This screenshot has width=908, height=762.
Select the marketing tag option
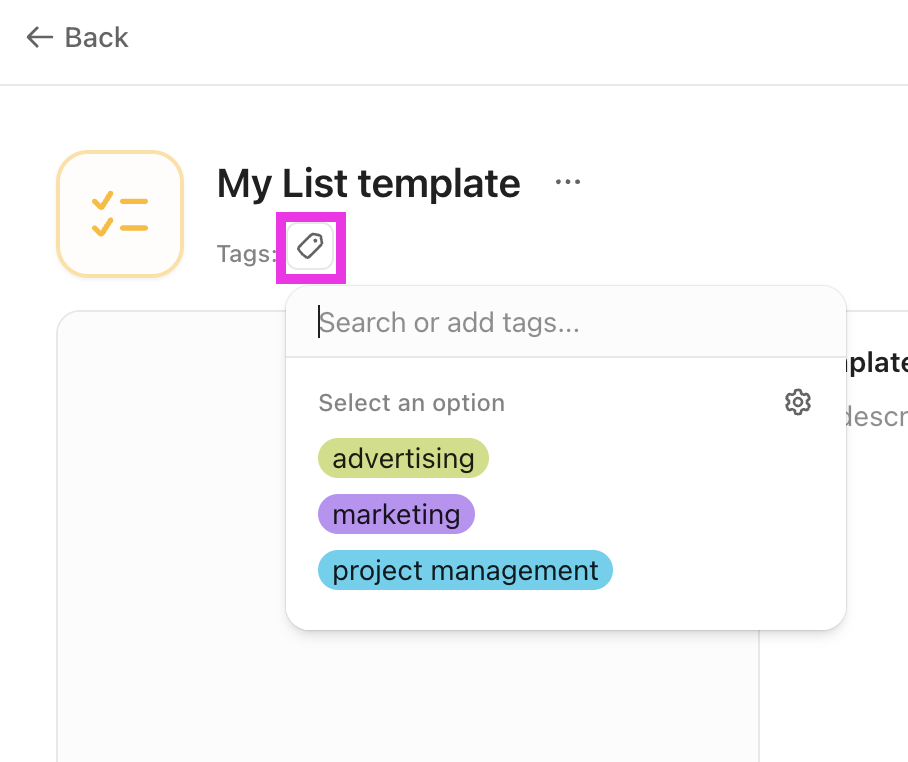pos(396,514)
